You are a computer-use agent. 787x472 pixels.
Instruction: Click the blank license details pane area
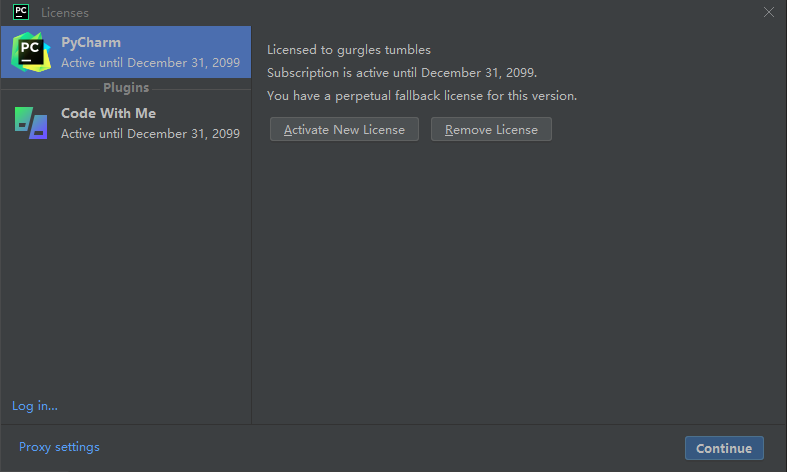pyautogui.click(x=518, y=280)
